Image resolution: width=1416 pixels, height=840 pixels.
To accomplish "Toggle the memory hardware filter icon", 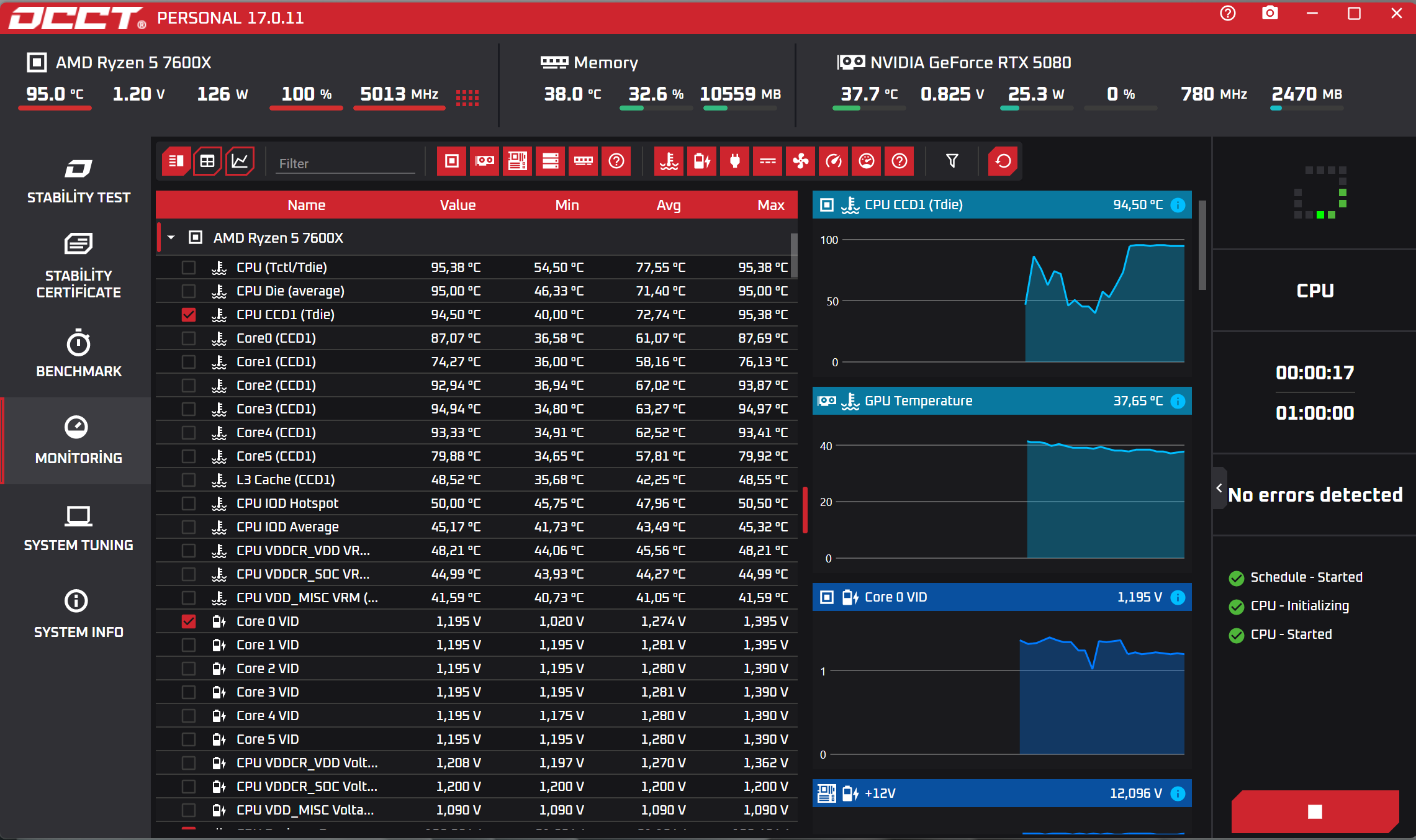I will click(584, 161).
